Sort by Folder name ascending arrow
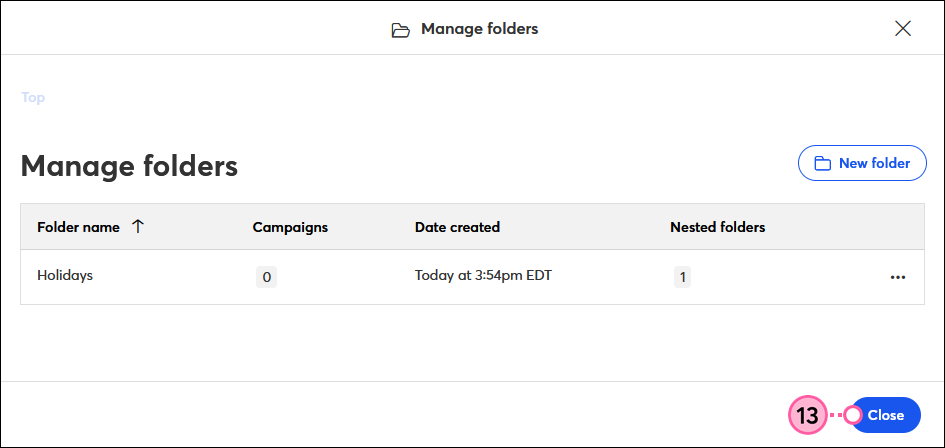Image resolution: width=945 pixels, height=448 pixels. point(138,227)
